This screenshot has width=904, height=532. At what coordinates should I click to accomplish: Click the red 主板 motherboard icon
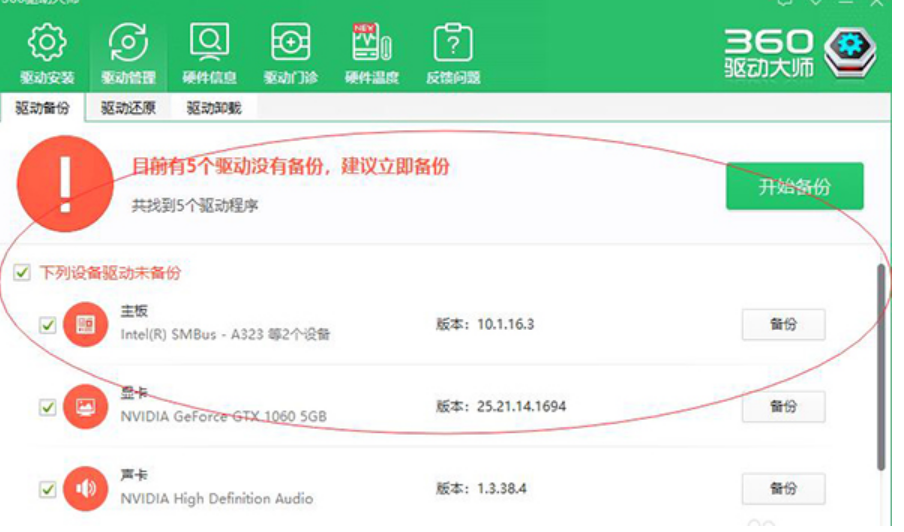point(85,325)
